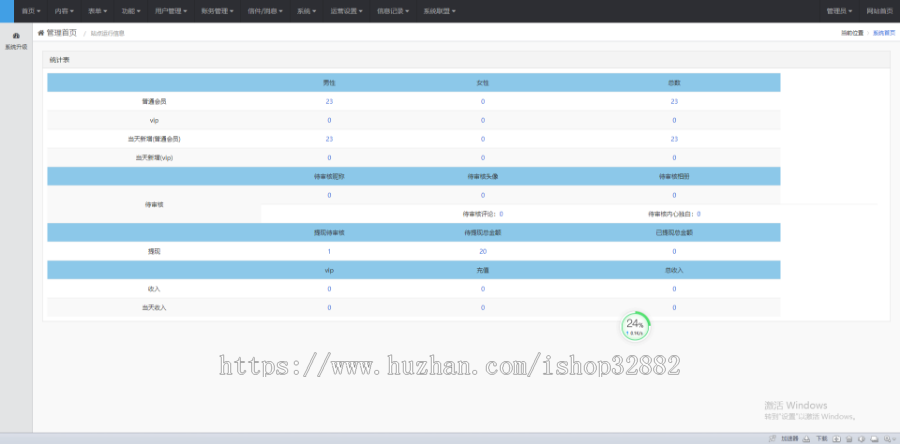
Task: Click the window restore icon in status bar
Action: pyautogui.click(x=874, y=439)
